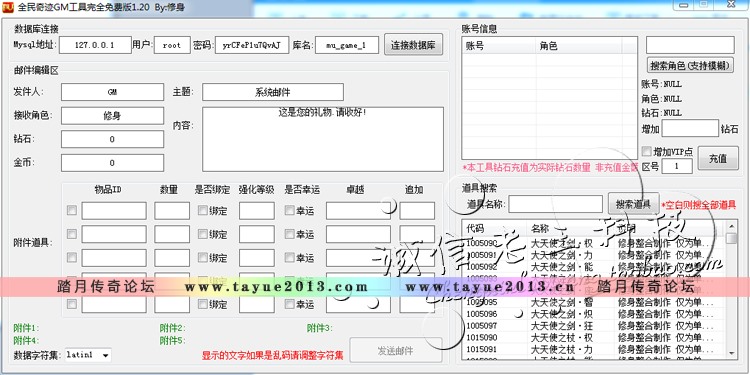Click the 连接数据库 button
The height and width of the screenshot is (375, 750).
tap(413, 45)
